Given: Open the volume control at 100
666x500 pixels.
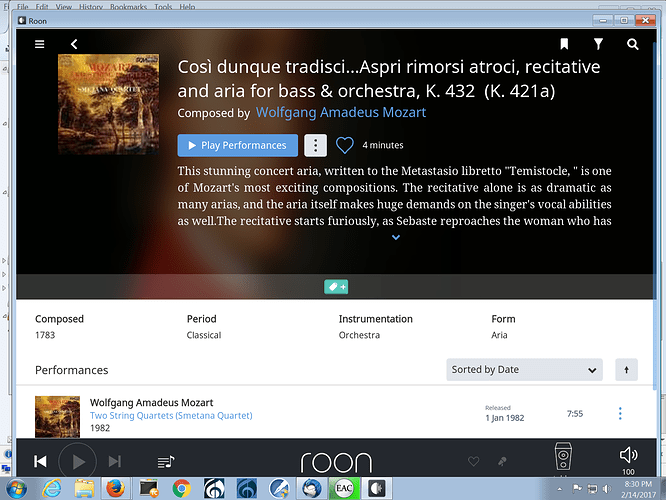Looking at the screenshot, I should (x=628, y=460).
